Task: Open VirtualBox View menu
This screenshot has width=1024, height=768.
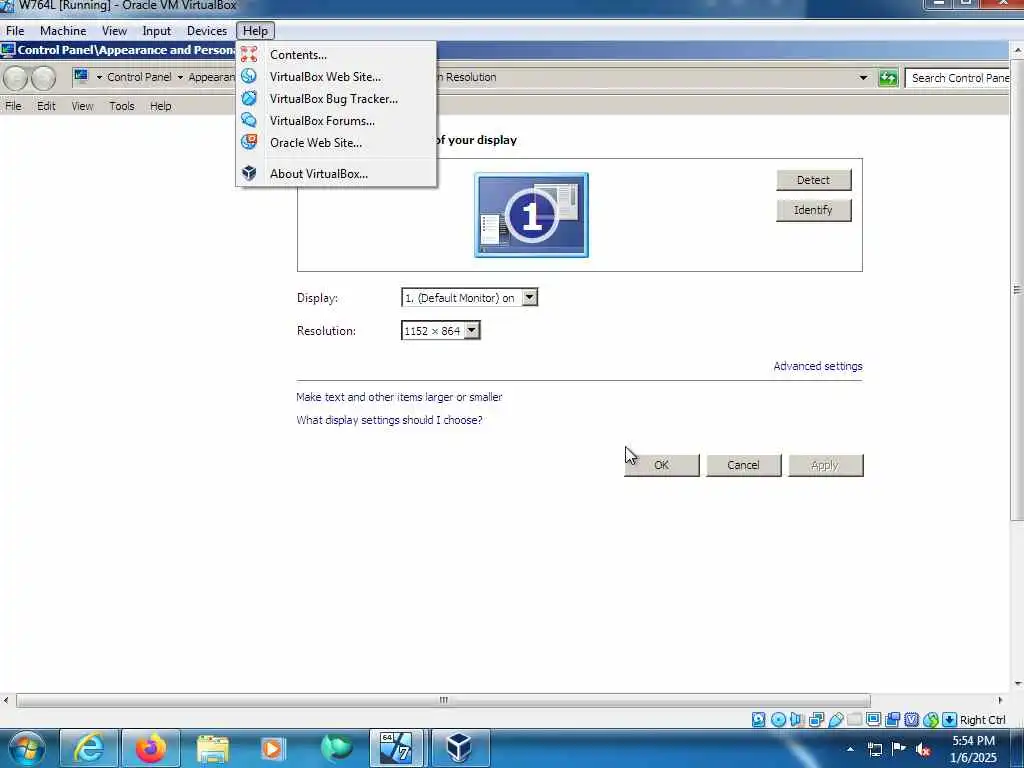Action: (114, 31)
